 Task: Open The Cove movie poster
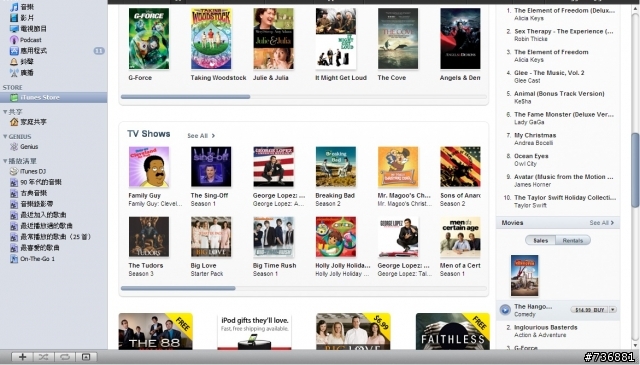pyautogui.click(x=398, y=39)
